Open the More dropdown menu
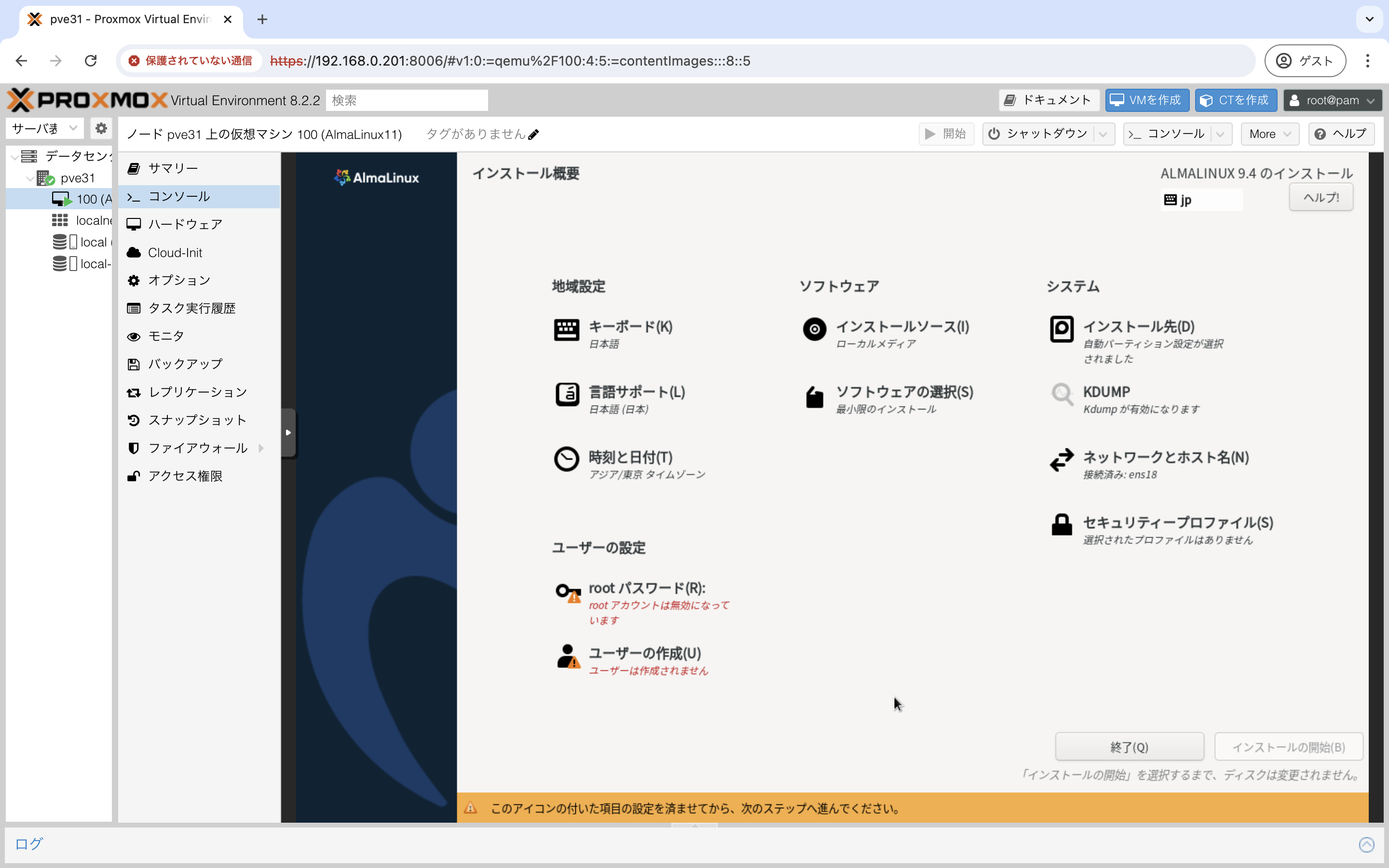 (x=1269, y=134)
